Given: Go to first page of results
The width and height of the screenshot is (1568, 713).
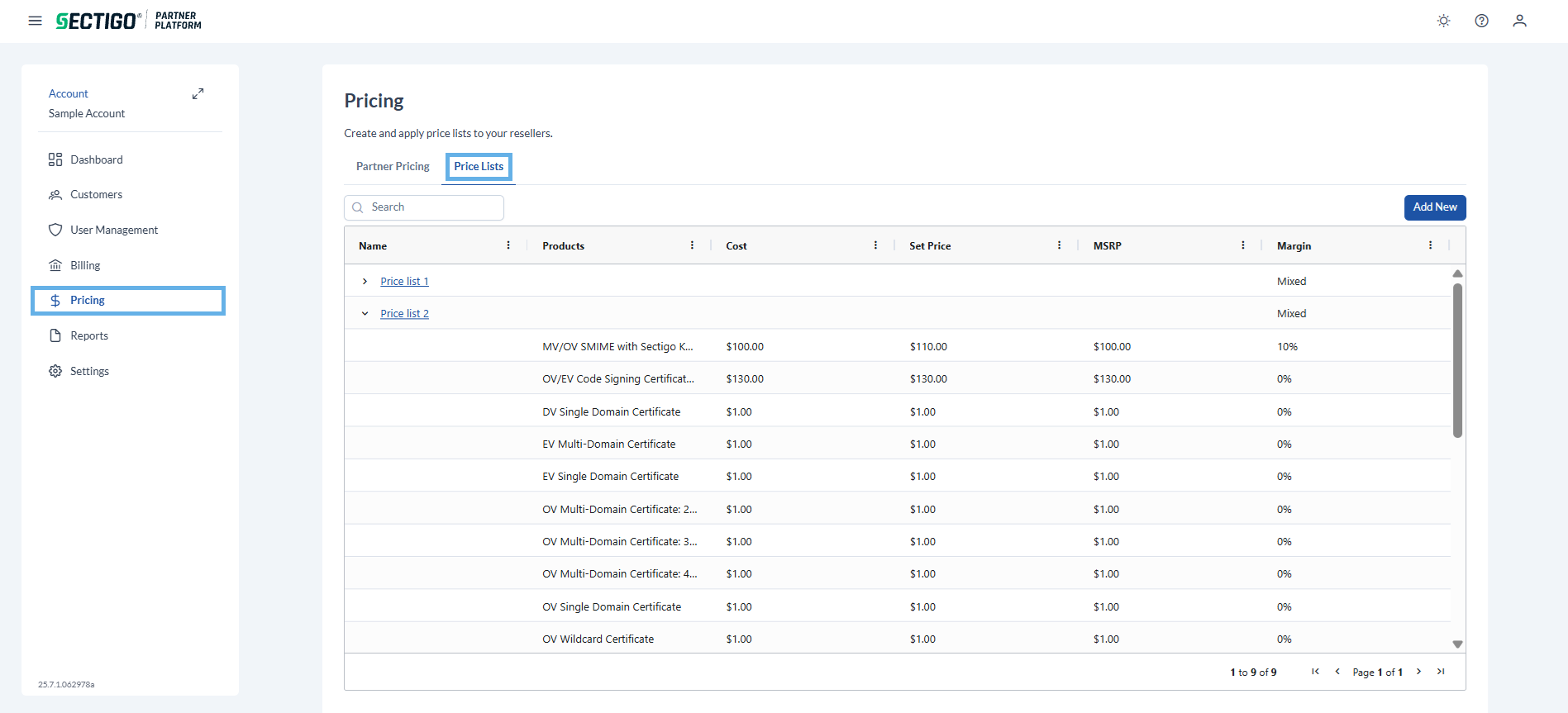Looking at the screenshot, I should 1315,672.
